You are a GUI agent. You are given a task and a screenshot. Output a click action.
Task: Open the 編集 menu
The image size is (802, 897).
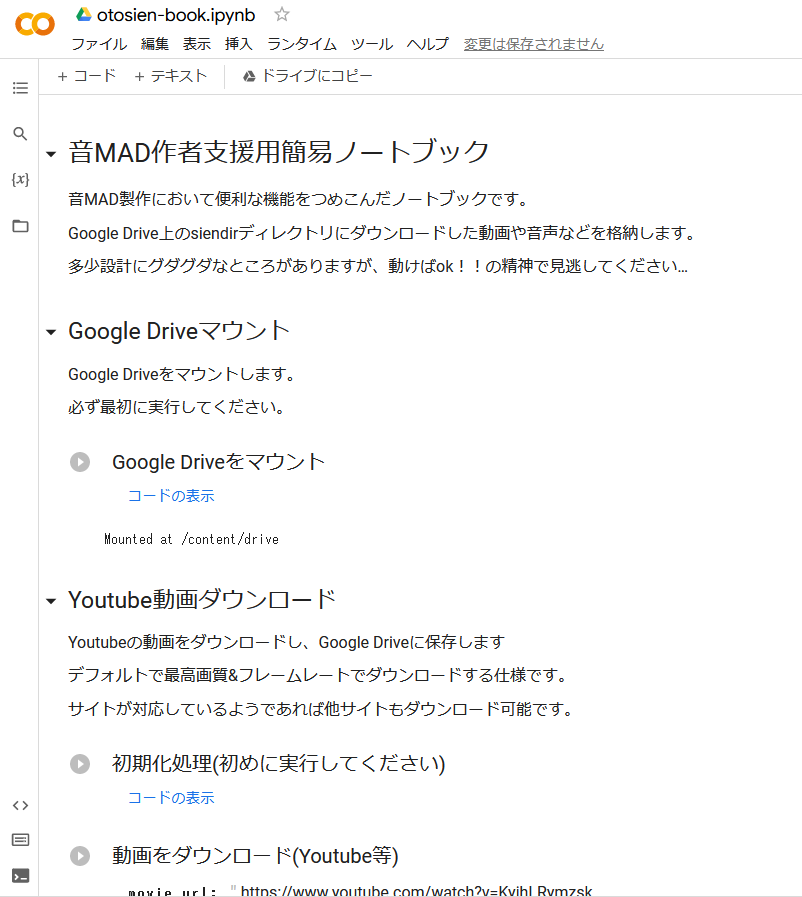155,44
